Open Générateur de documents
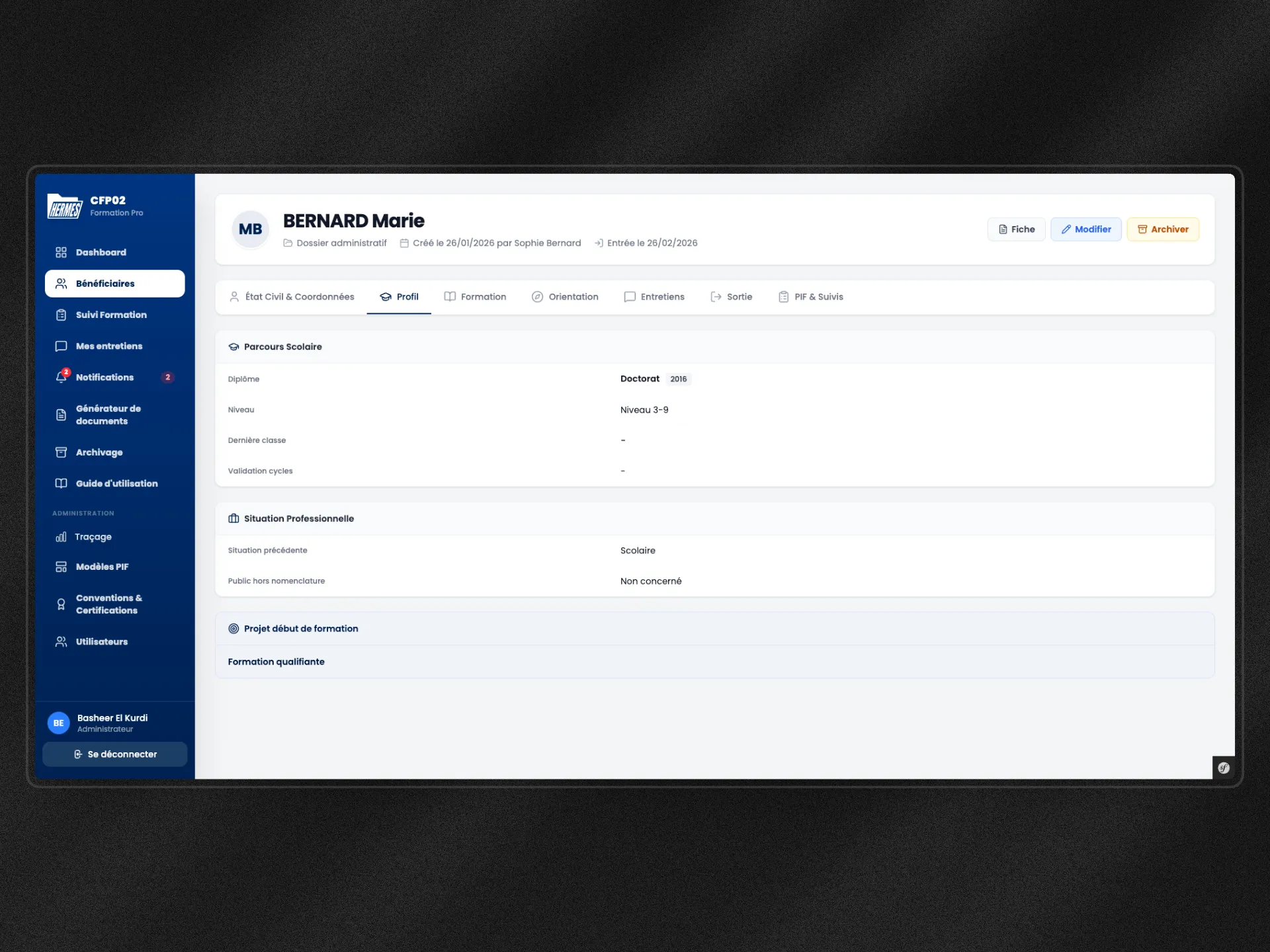 (x=114, y=415)
